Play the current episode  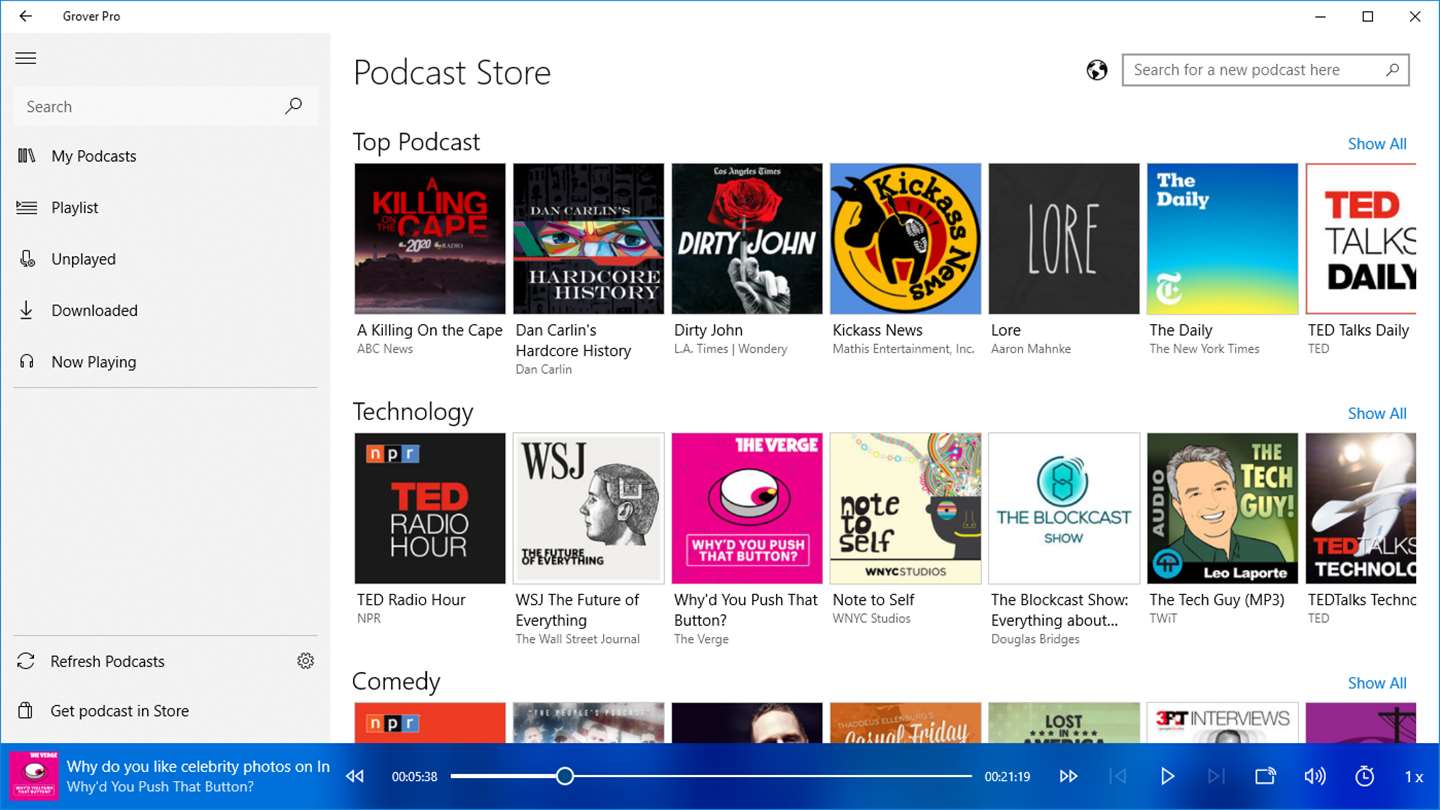click(1167, 776)
